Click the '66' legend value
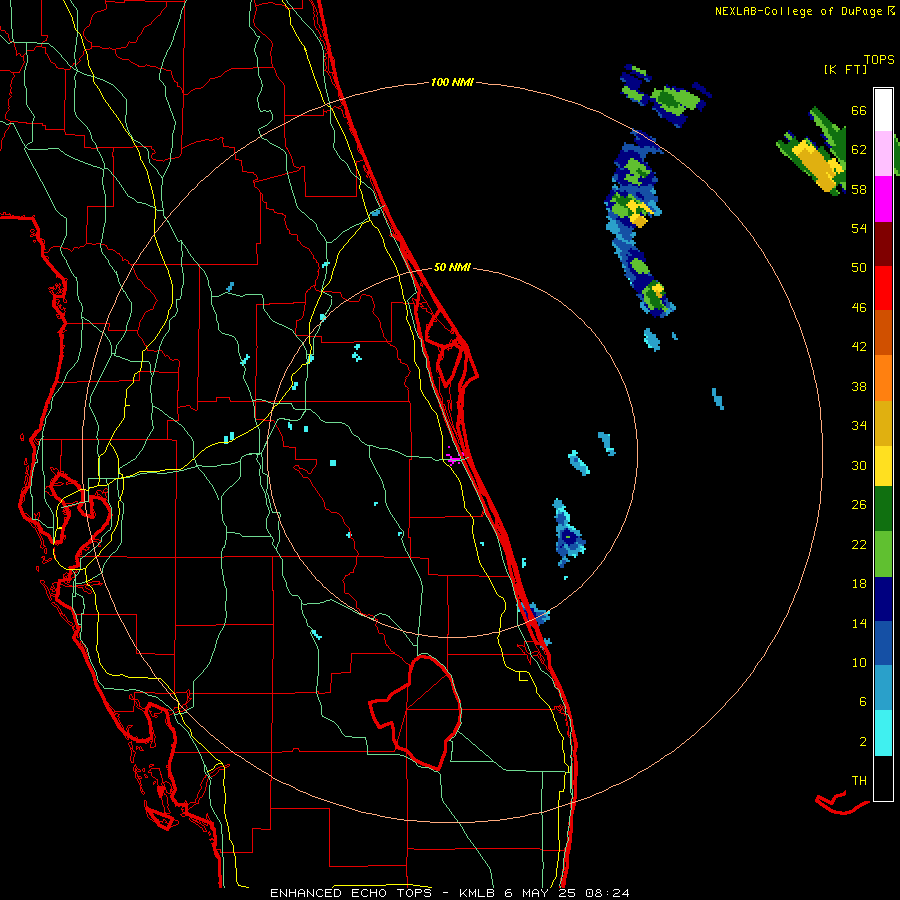This screenshot has height=900, width=900. click(x=859, y=110)
